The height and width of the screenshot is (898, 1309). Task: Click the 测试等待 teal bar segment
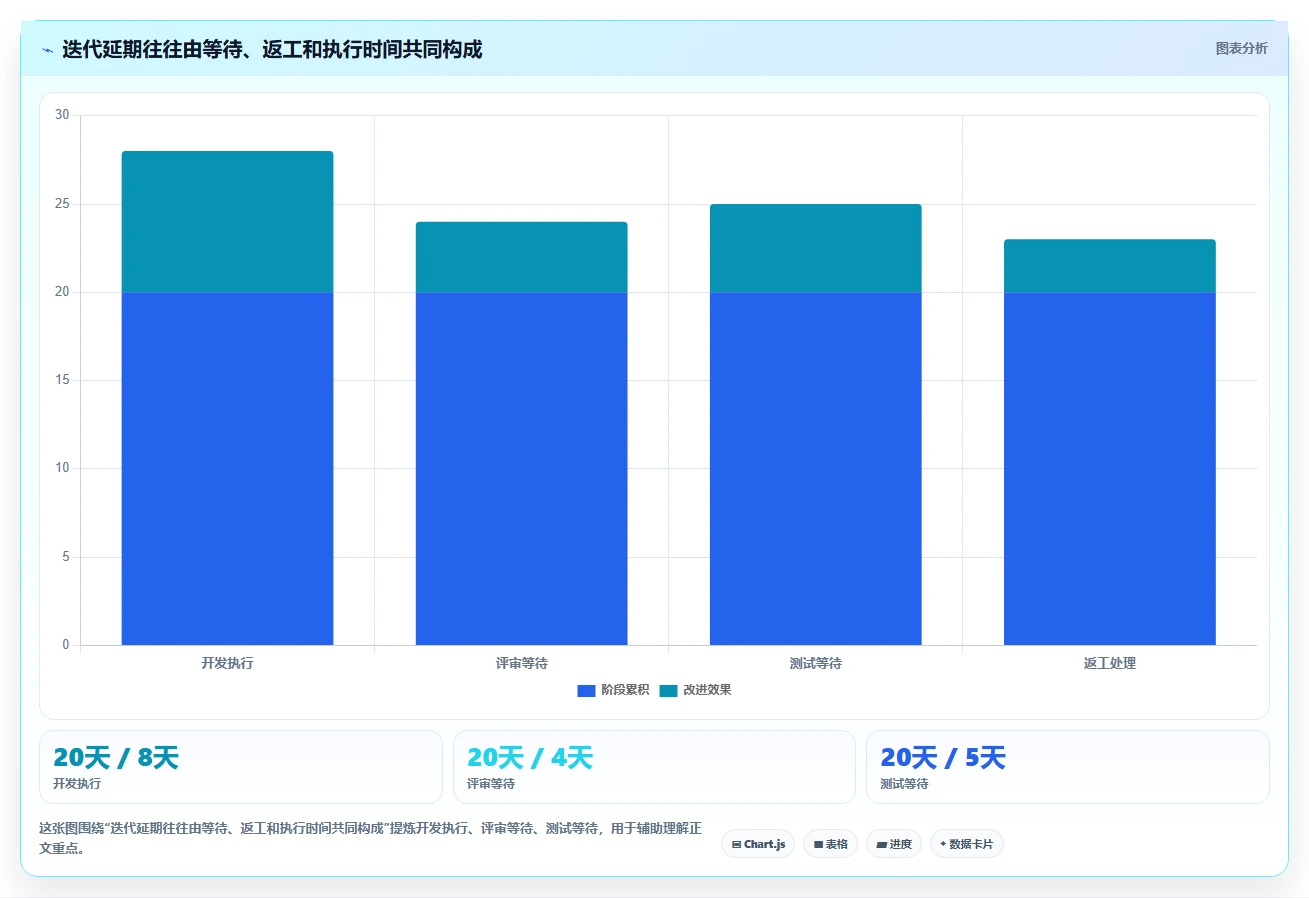click(815, 249)
